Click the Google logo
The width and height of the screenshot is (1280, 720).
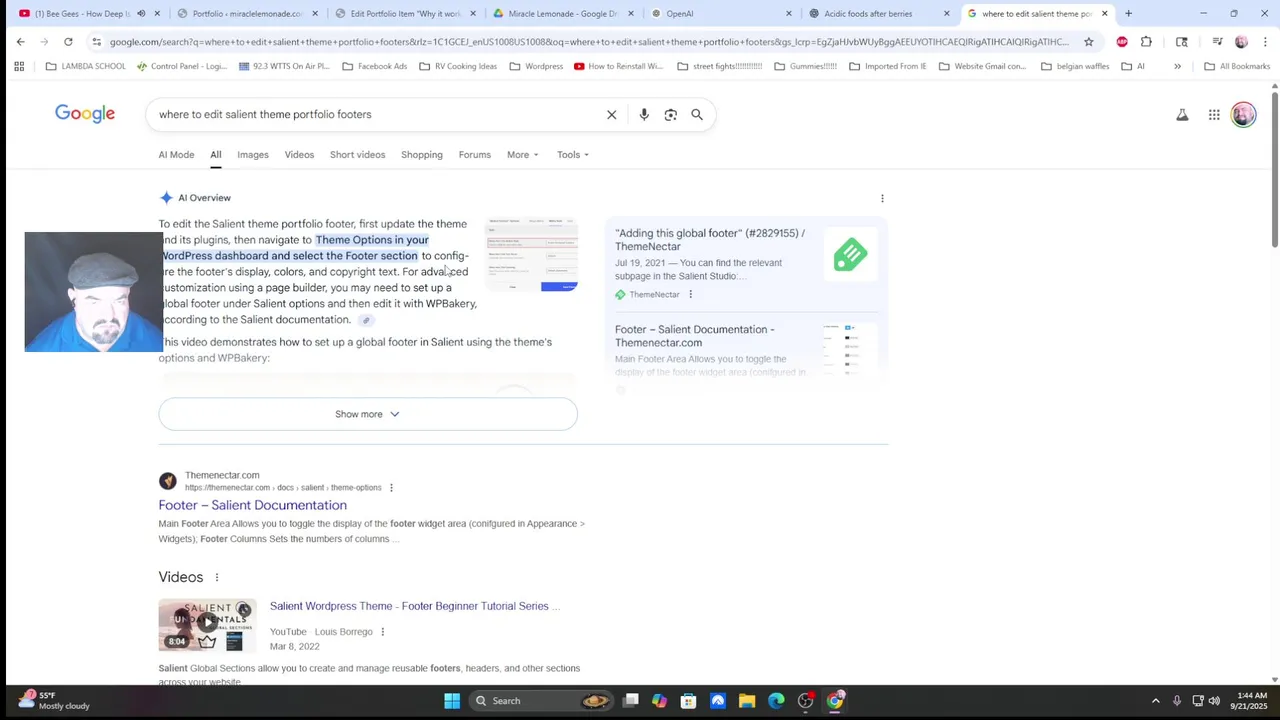[85, 114]
